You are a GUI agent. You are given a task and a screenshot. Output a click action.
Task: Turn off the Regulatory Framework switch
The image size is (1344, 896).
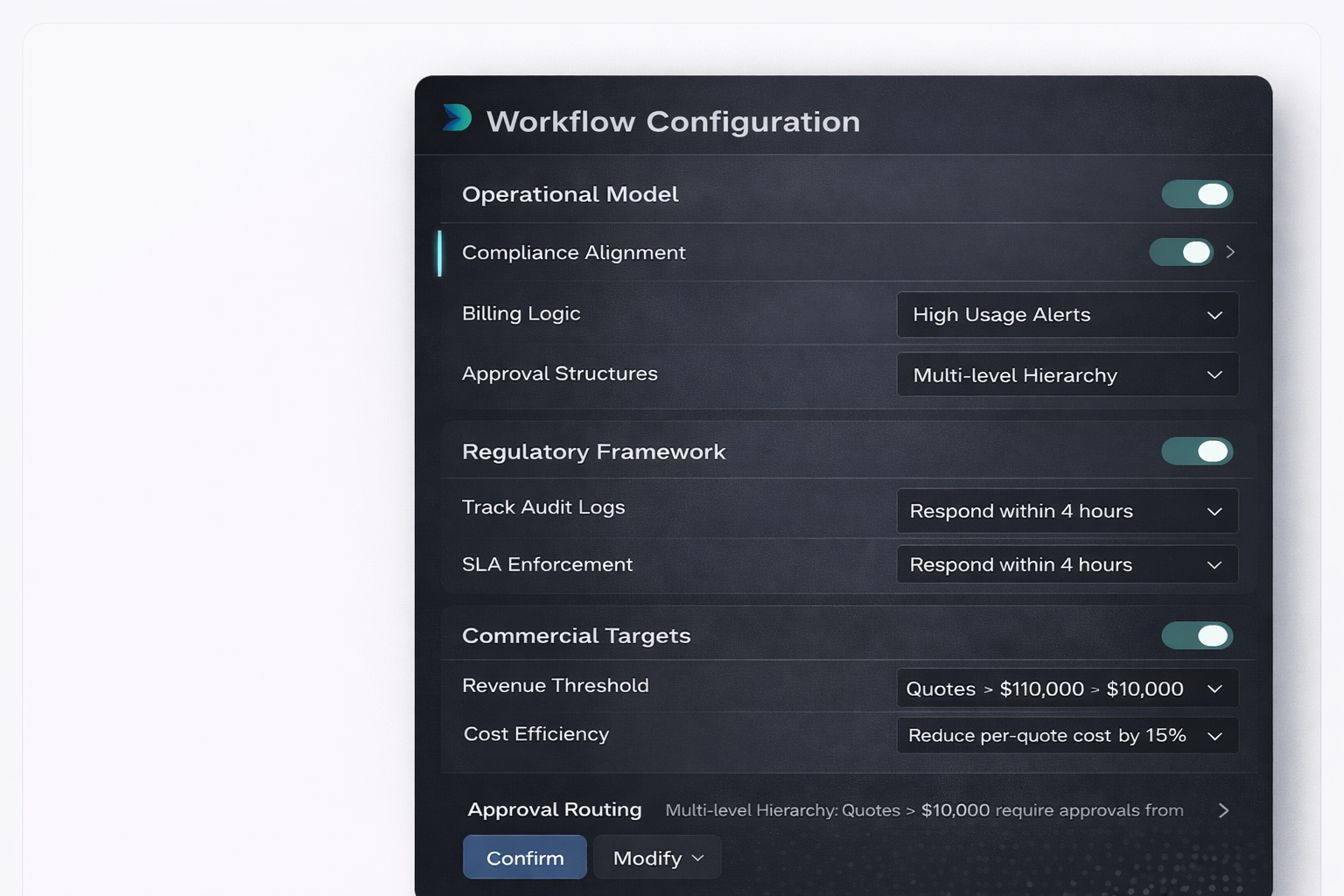pyautogui.click(x=1196, y=451)
